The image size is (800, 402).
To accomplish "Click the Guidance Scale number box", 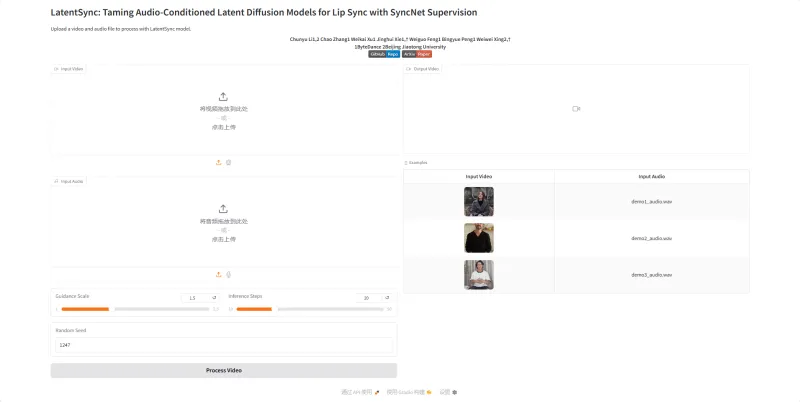I will coord(194,298).
